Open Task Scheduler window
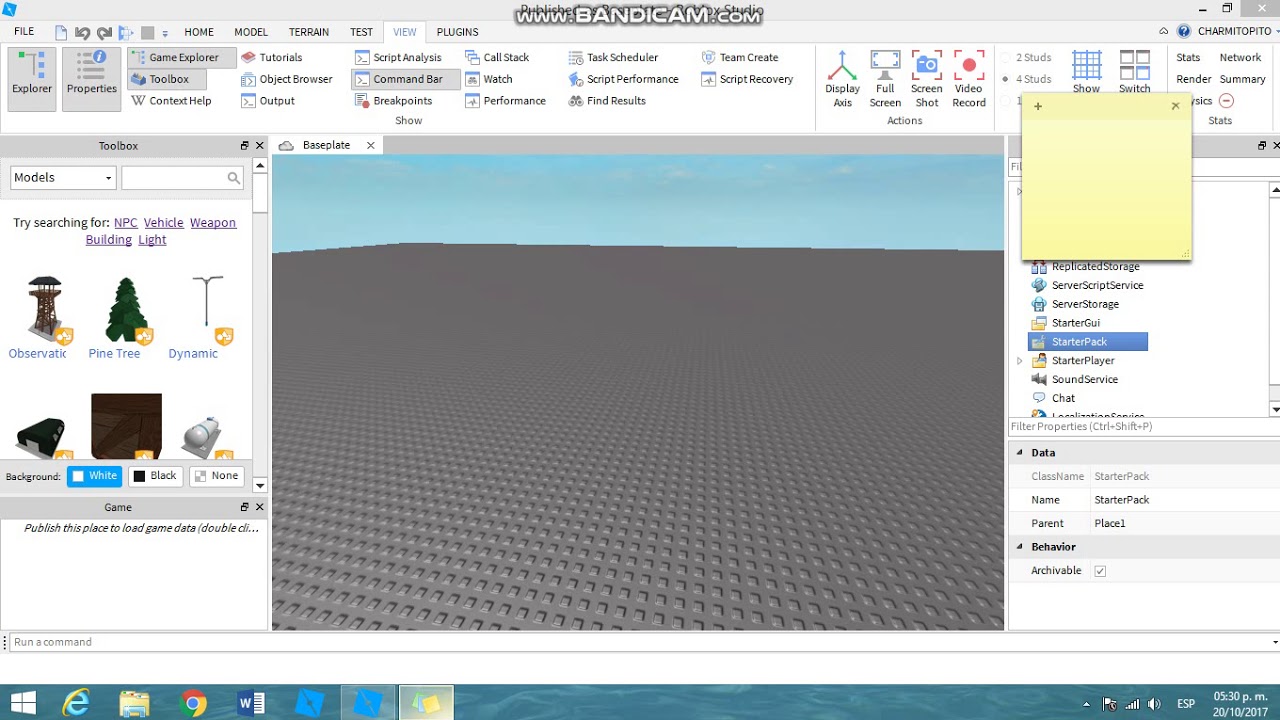This screenshot has height=720, width=1280. coord(613,58)
